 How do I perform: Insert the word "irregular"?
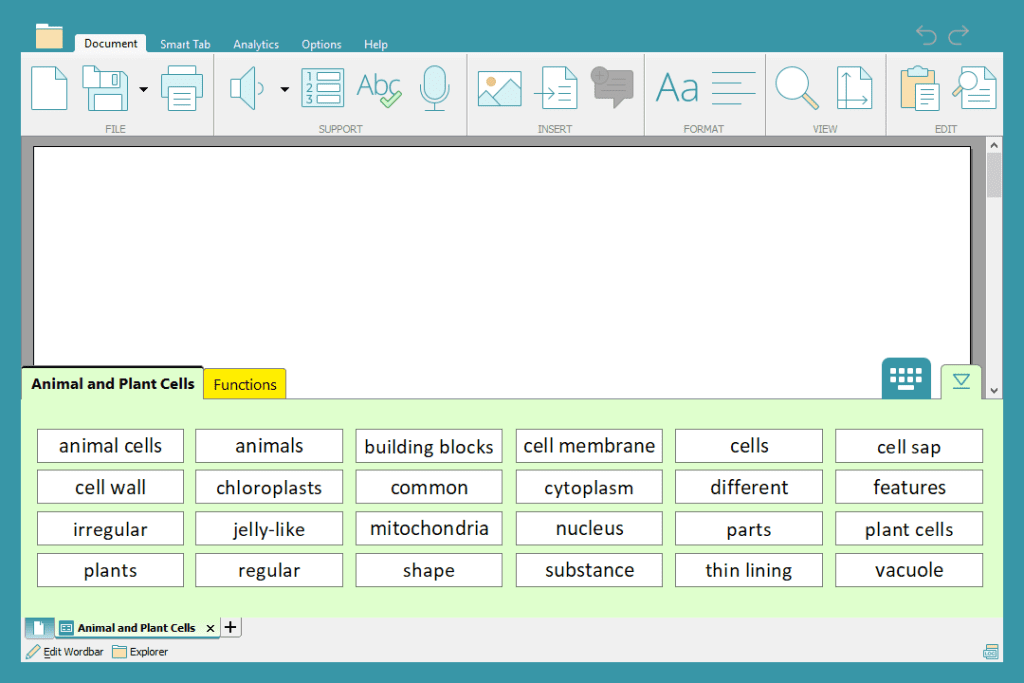point(110,528)
